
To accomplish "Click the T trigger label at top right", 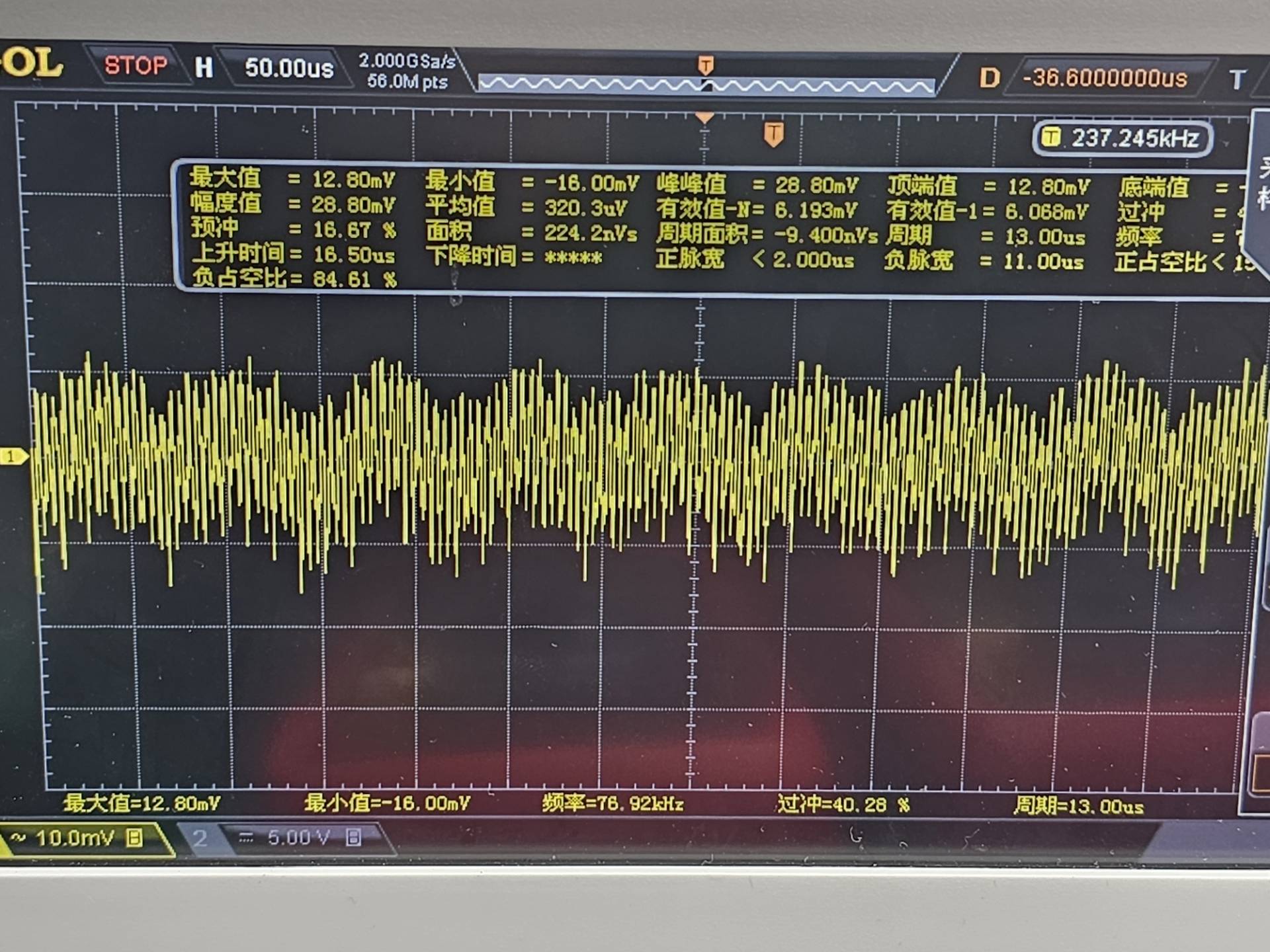I will [x=1237, y=80].
